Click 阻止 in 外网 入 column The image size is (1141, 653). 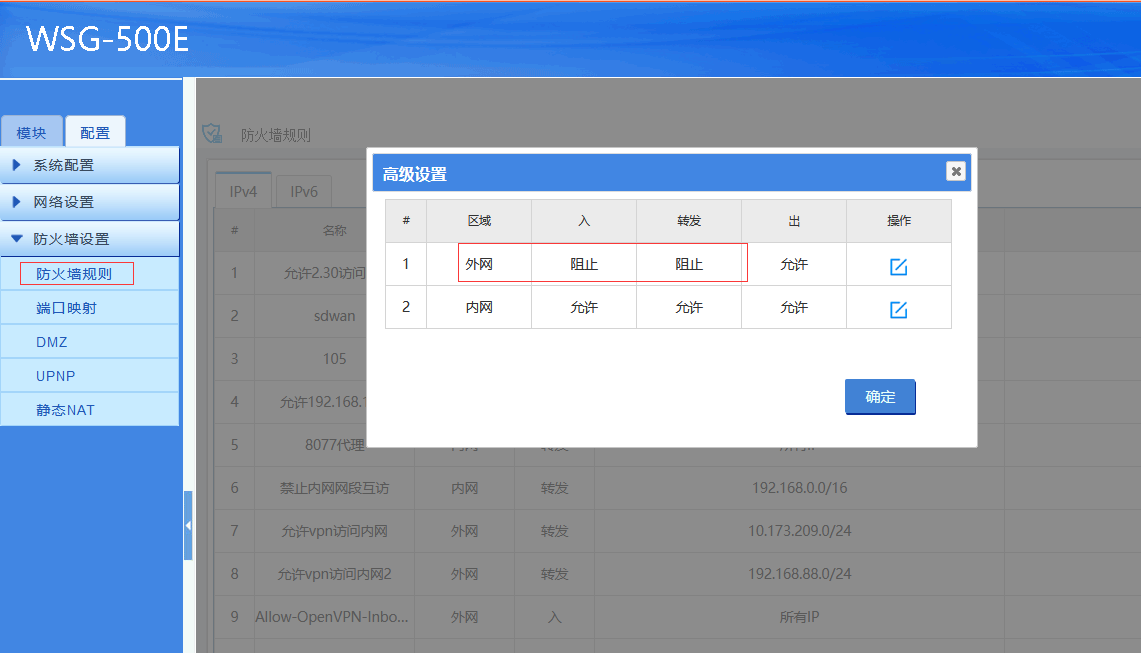tap(584, 265)
